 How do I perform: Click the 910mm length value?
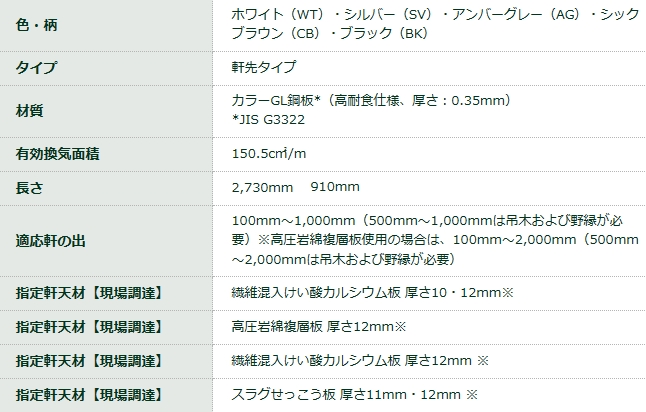(335, 187)
